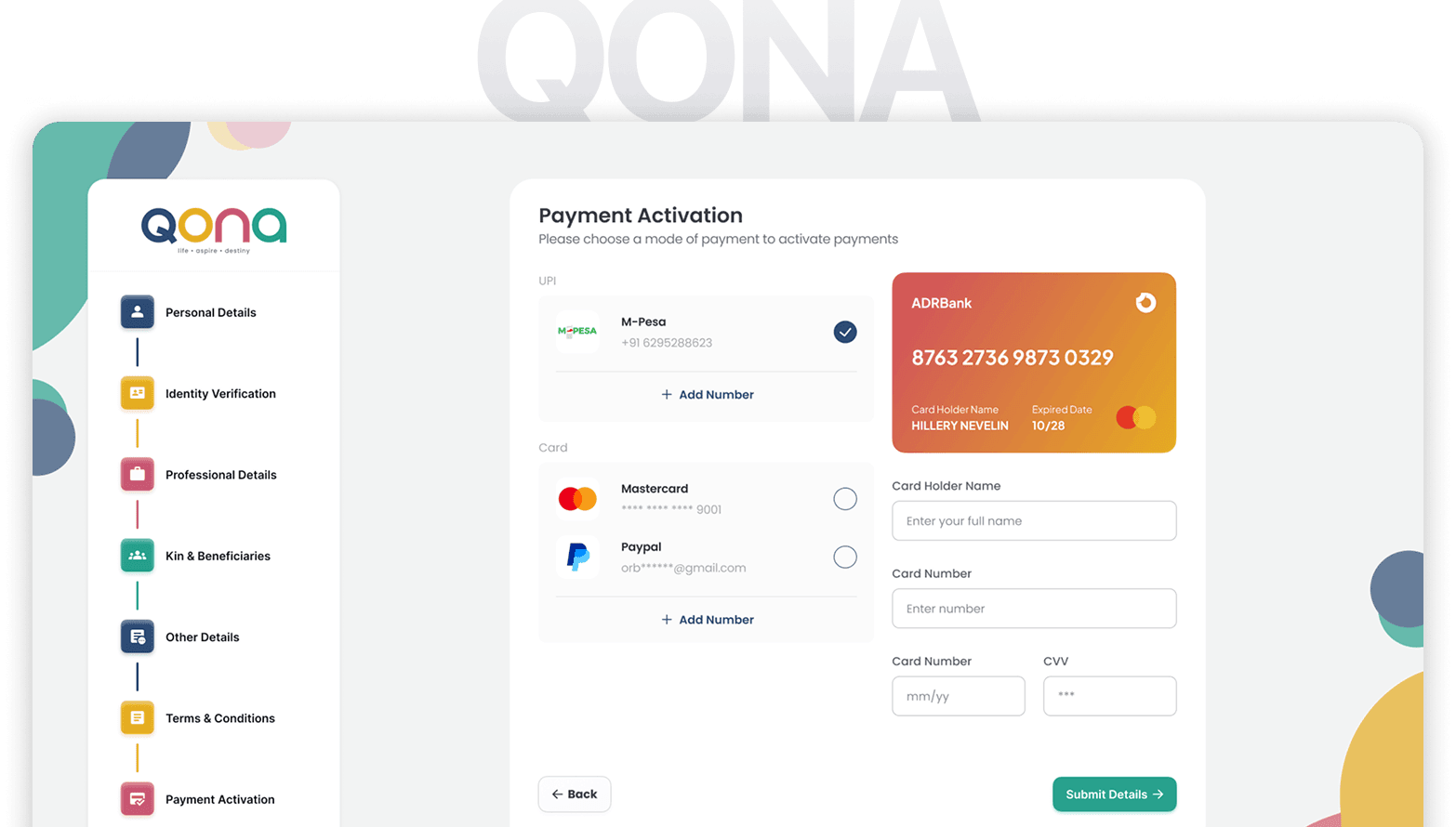
Task: Click the ADRBank card circular logo
Action: (1145, 303)
